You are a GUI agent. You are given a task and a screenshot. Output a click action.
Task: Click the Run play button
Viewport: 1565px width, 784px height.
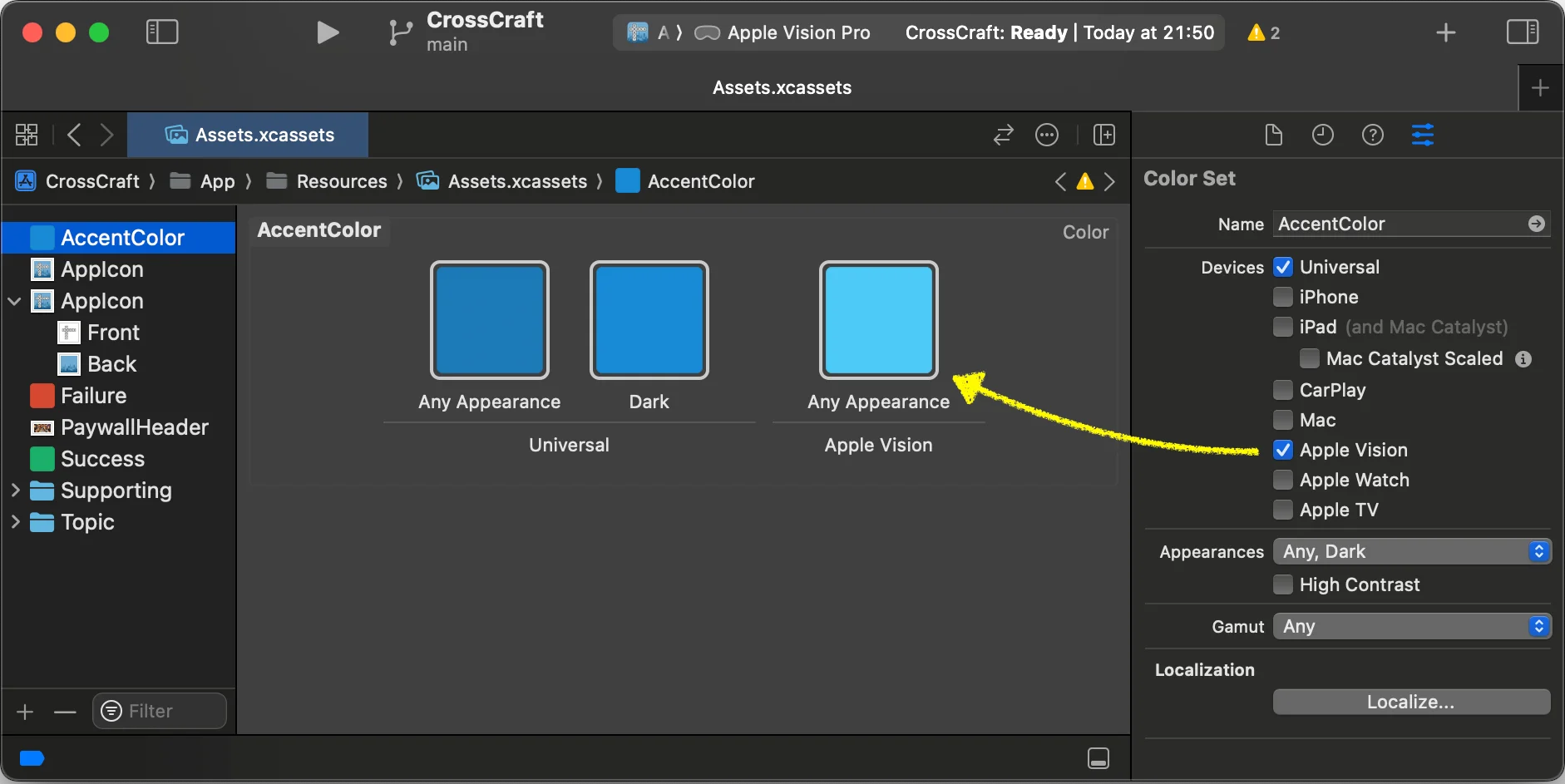coord(328,32)
